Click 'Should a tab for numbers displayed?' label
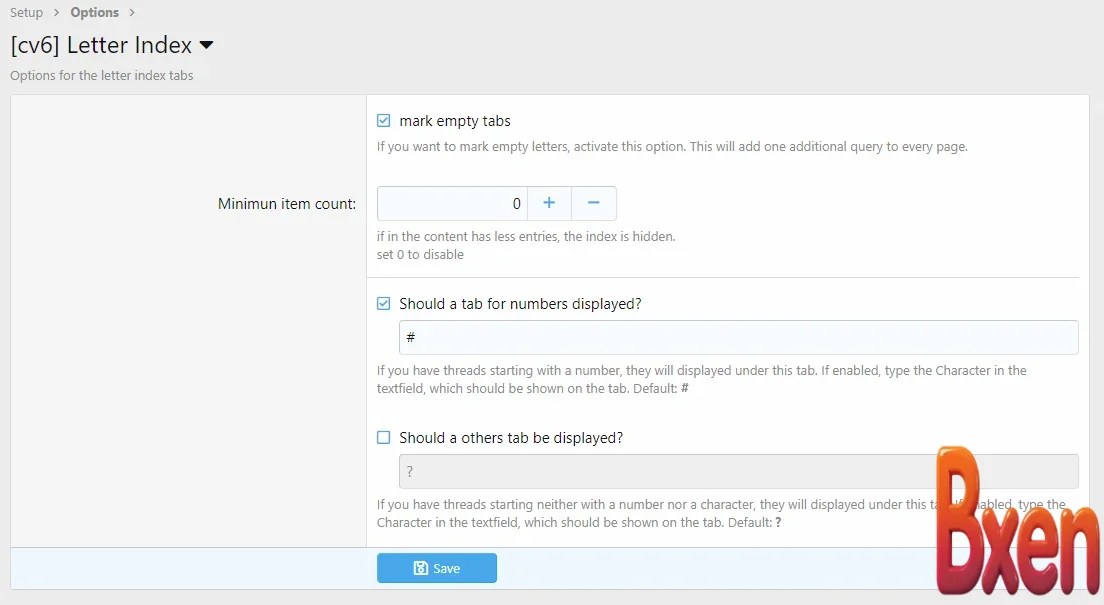The image size is (1104, 605). (520, 304)
